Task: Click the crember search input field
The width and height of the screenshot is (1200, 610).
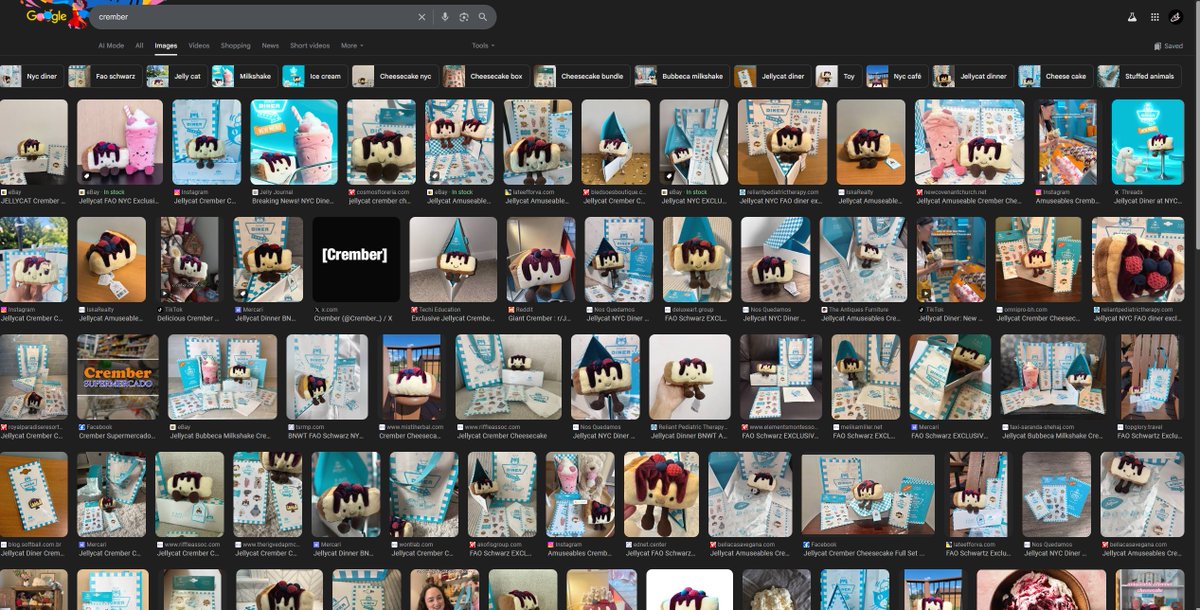Action: (252, 17)
